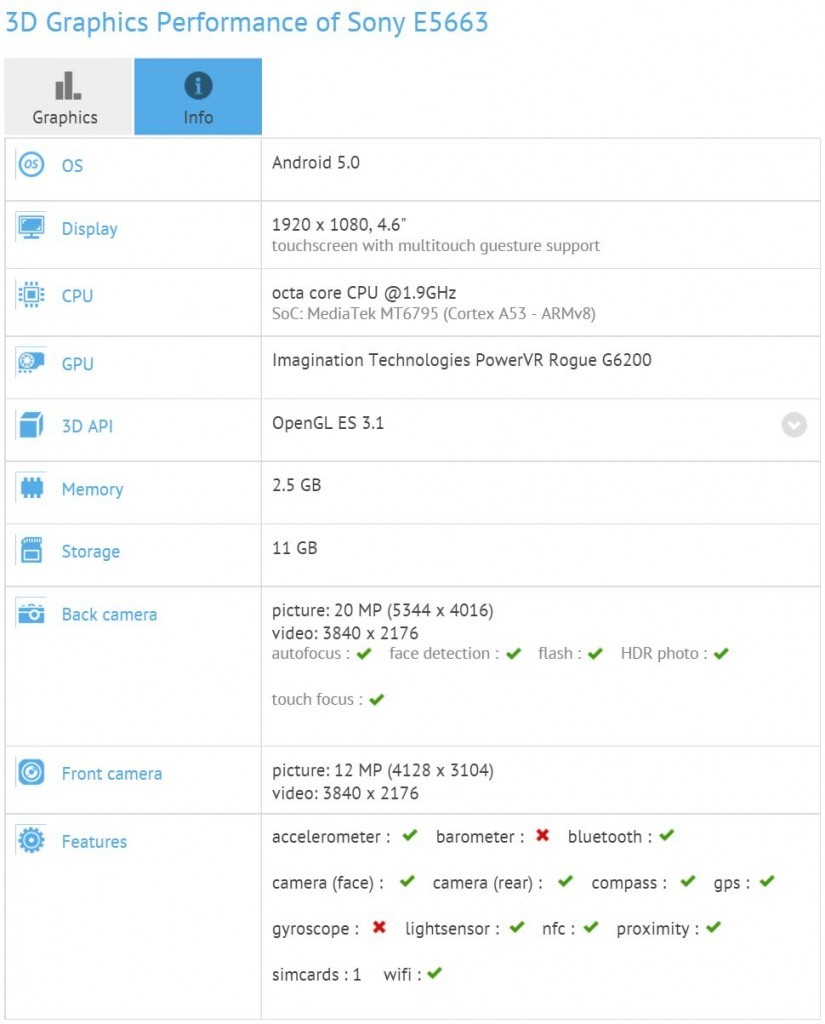Click the page title Sony E5663
The image size is (825, 1024).
click(x=245, y=22)
